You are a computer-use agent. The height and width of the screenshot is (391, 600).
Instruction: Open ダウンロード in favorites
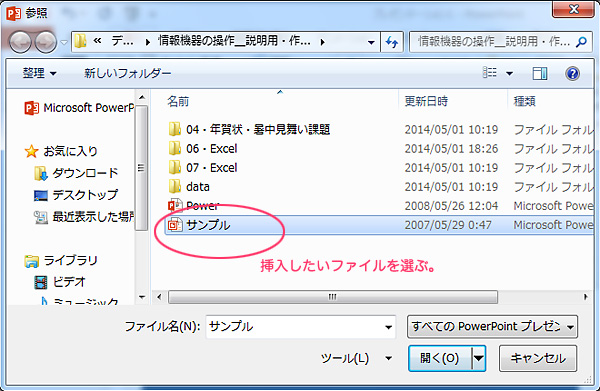pyautogui.click(x=76, y=173)
